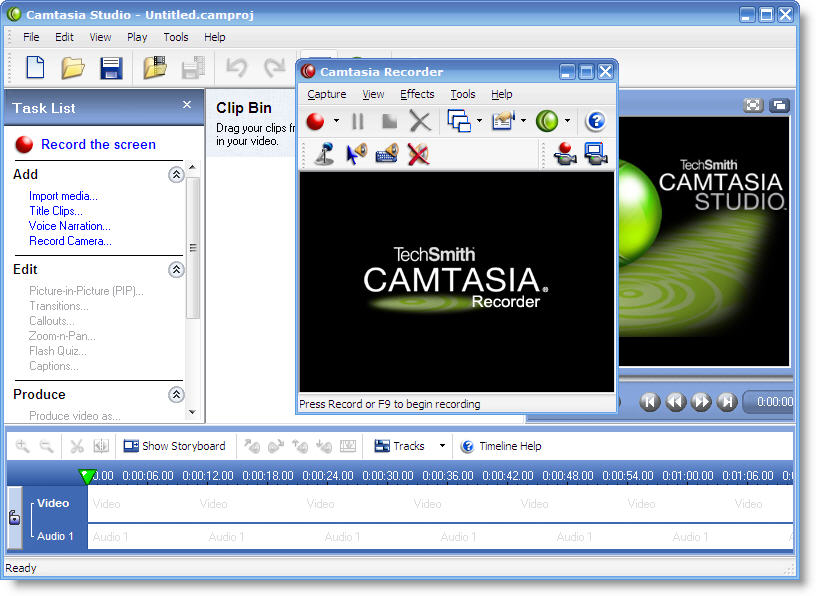Click the Timeline Help question icon
This screenshot has width=816, height=596.
[x=467, y=447]
